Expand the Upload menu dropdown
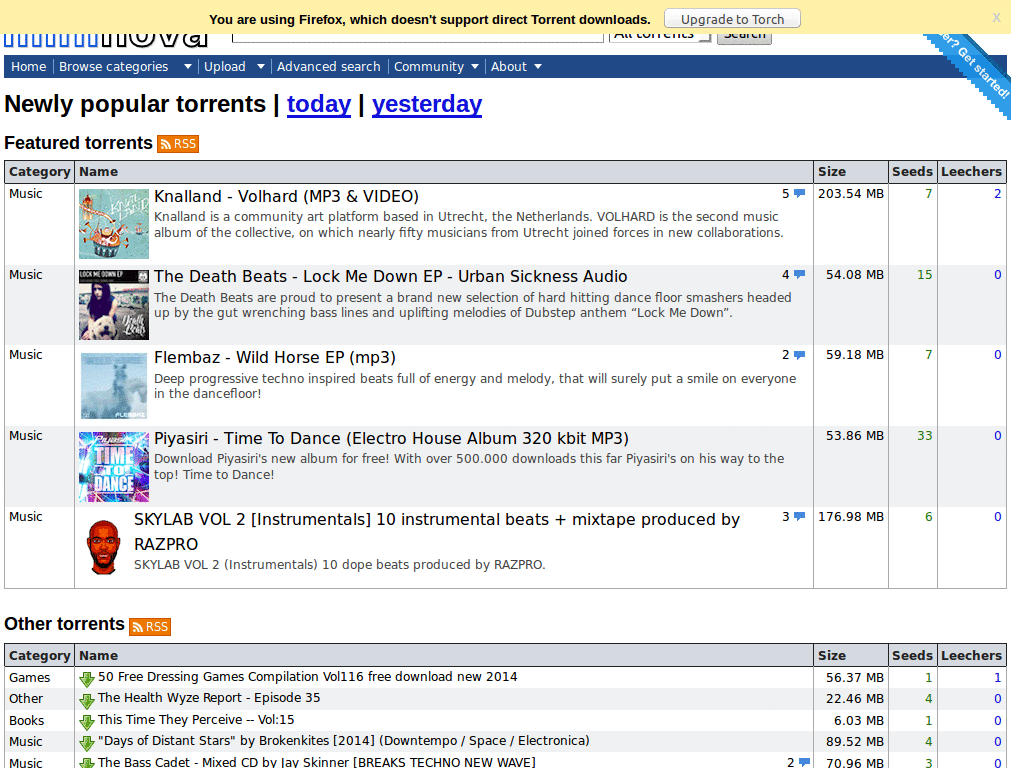Viewport: 1024px width, 768px height. [261, 67]
